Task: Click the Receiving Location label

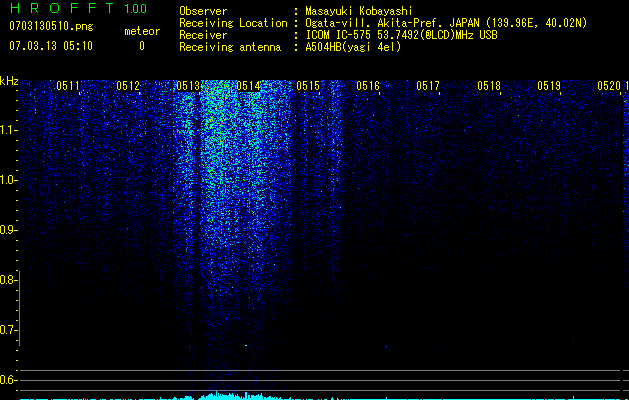Action: [233, 23]
